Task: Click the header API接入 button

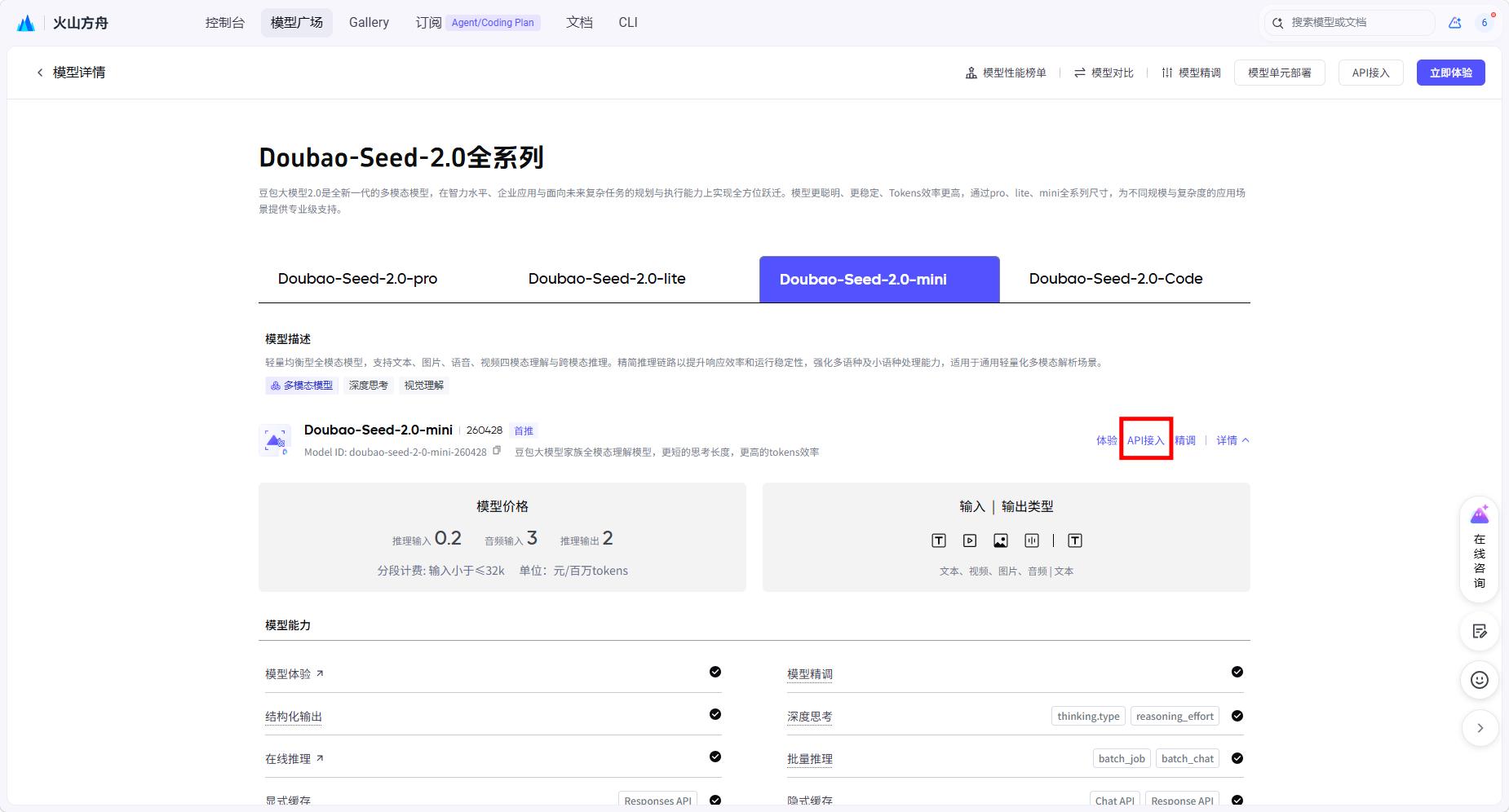Action: click(1370, 73)
